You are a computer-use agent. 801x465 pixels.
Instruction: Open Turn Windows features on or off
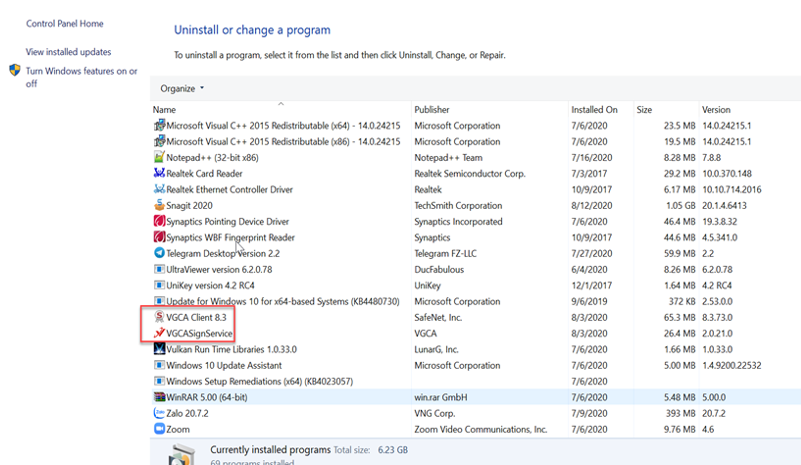(x=82, y=77)
